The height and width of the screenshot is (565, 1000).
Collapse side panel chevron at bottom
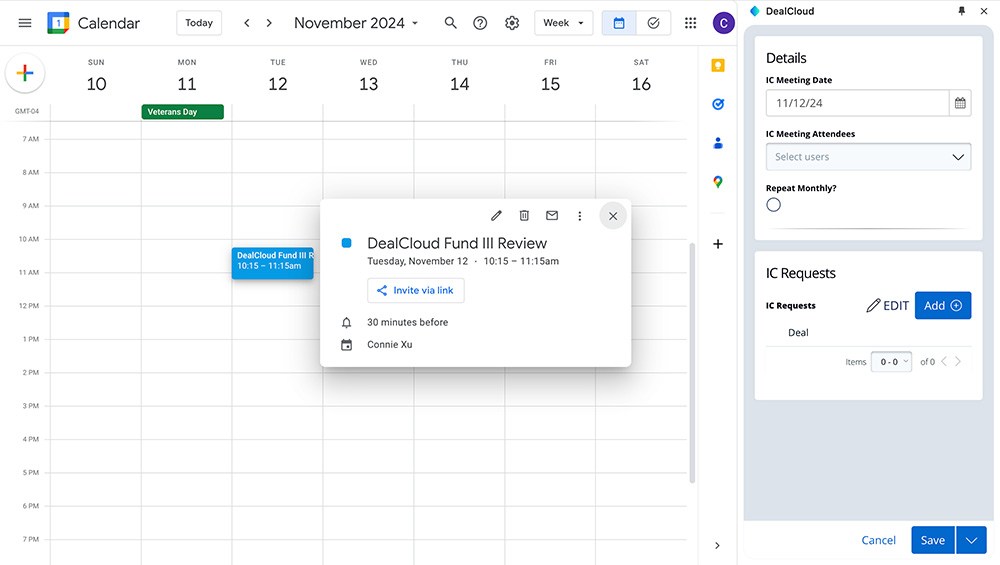717,545
